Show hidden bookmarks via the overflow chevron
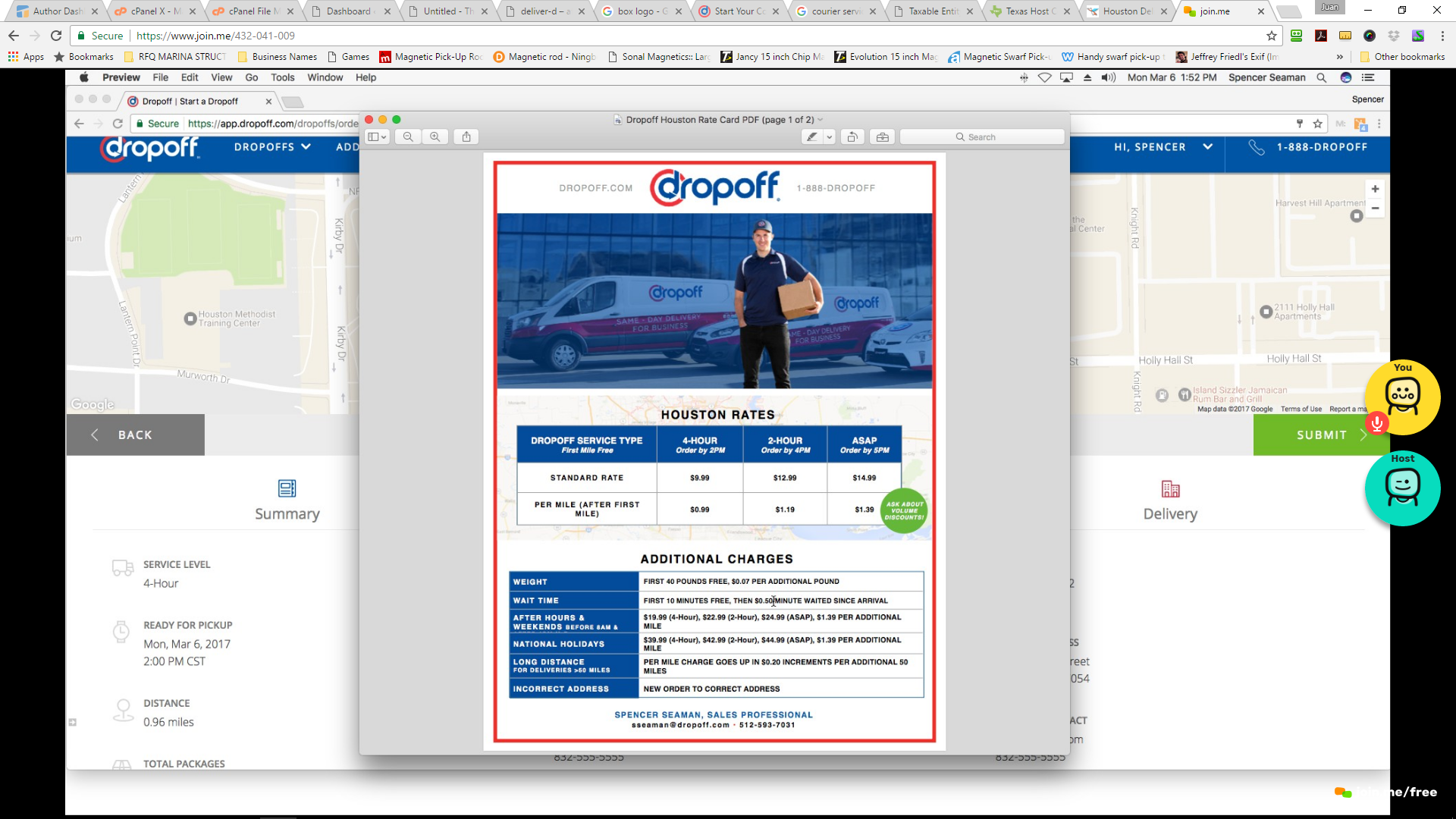The image size is (1456, 819). [1340, 57]
